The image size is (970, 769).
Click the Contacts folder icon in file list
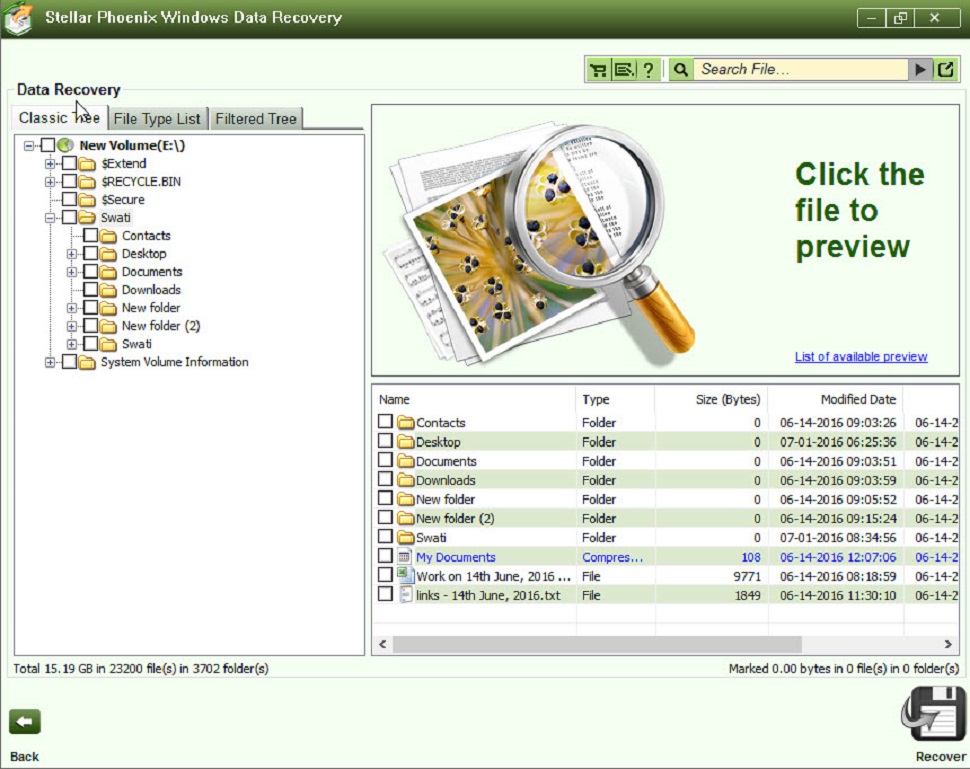click(406, 423)
